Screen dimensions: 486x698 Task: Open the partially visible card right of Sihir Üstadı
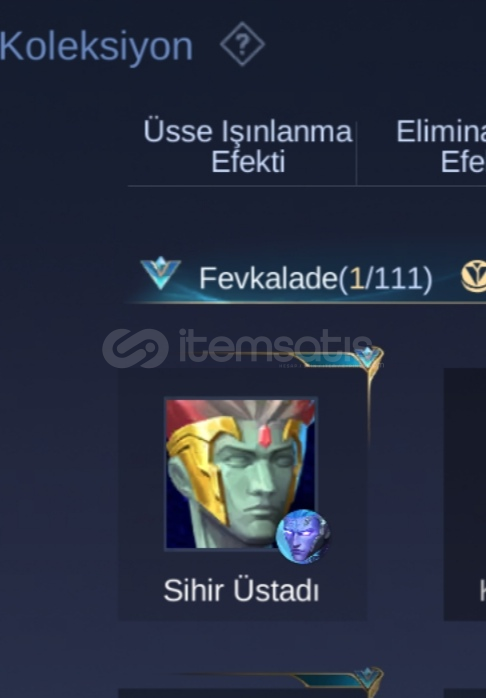click(465, 494)
